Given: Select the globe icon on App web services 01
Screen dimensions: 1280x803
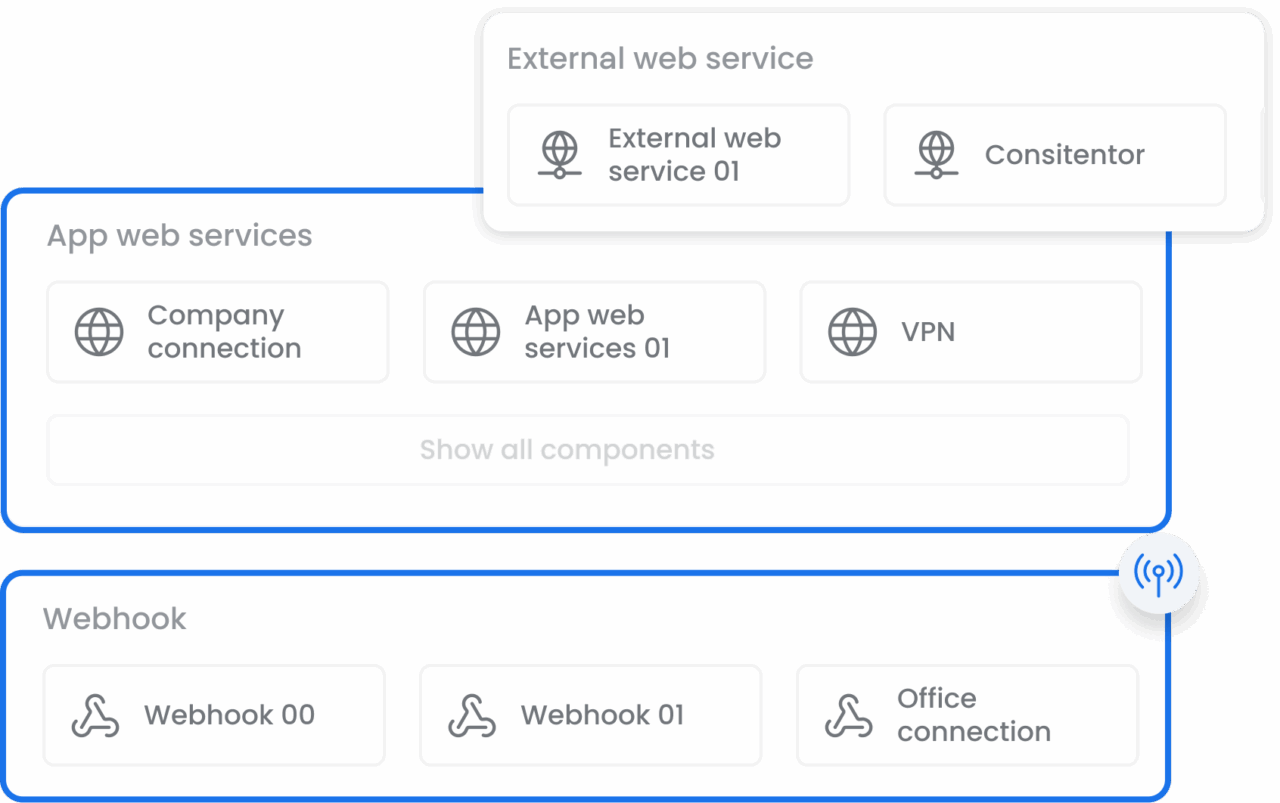Looking at the screenshot, I should click(475, 332).
